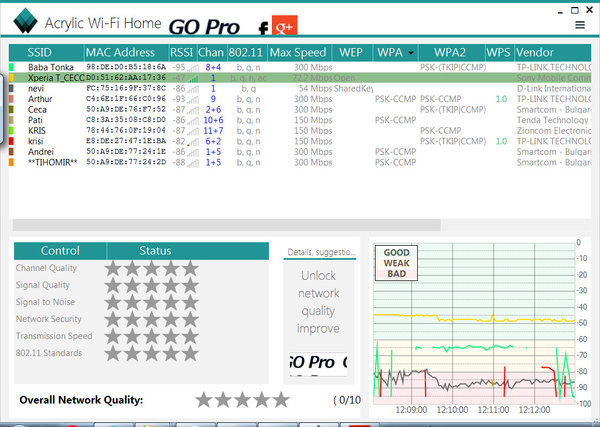Click orange color swatch for **TIHOMIR**
Screen dimensions: 600x427
(x=11, y=162)
